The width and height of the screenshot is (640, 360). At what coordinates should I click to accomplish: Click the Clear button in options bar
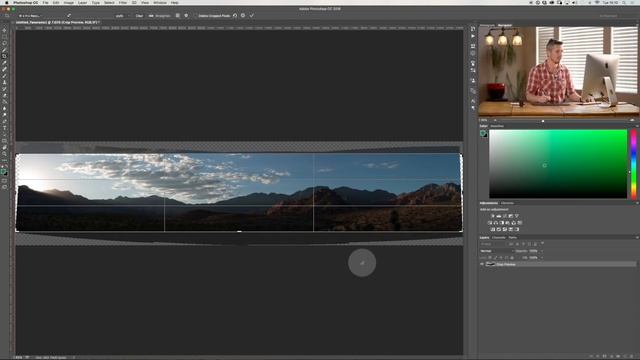[x=139, y=16]
